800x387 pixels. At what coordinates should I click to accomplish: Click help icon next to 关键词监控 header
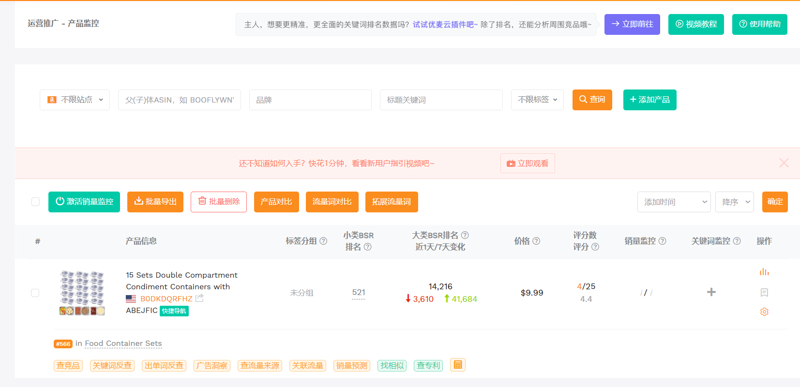click(x=737, y=241)
